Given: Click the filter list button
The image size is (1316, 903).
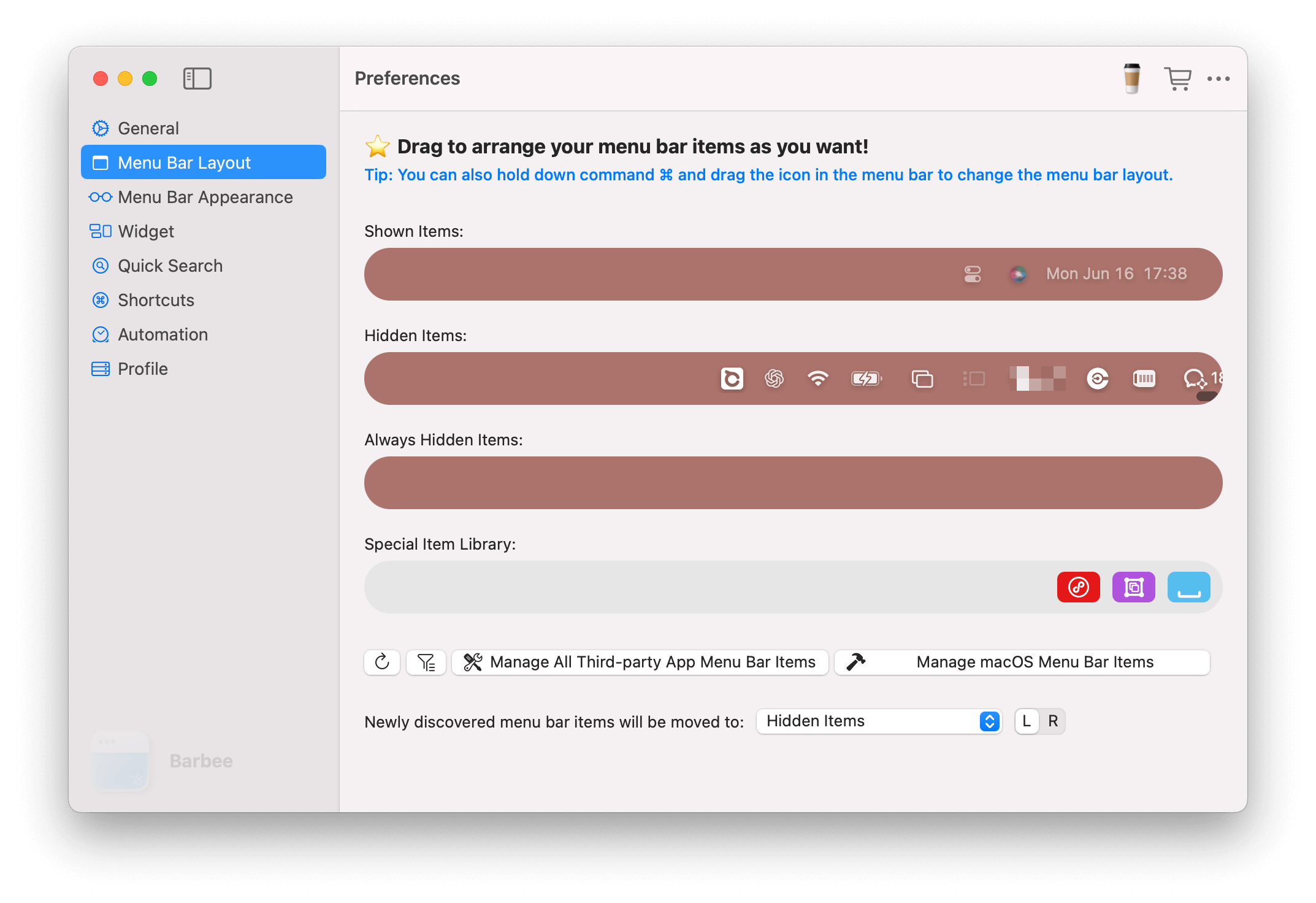Looking at the screenshot, I should [x=426, y=662].
